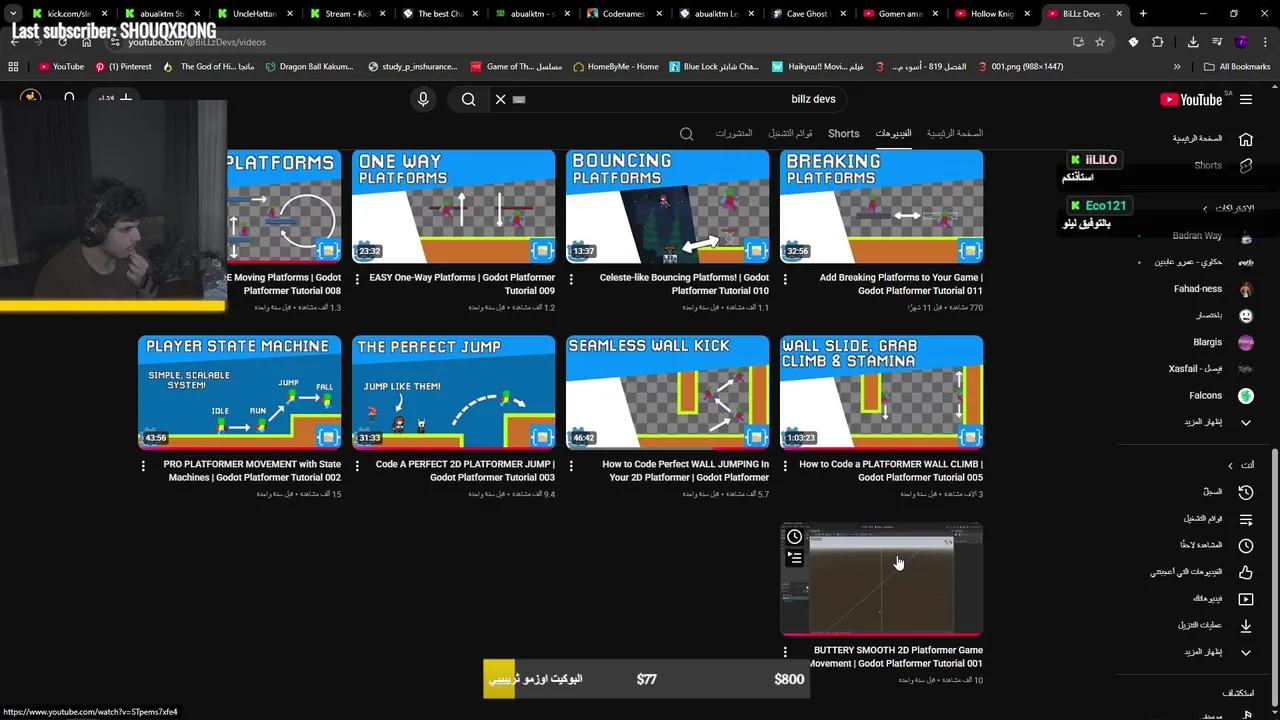This screenshot has width=1280, height=720.
Task: Open Your videos (فيديوهاتك) icon in sidebar
Action: (x=1246, y=599)
